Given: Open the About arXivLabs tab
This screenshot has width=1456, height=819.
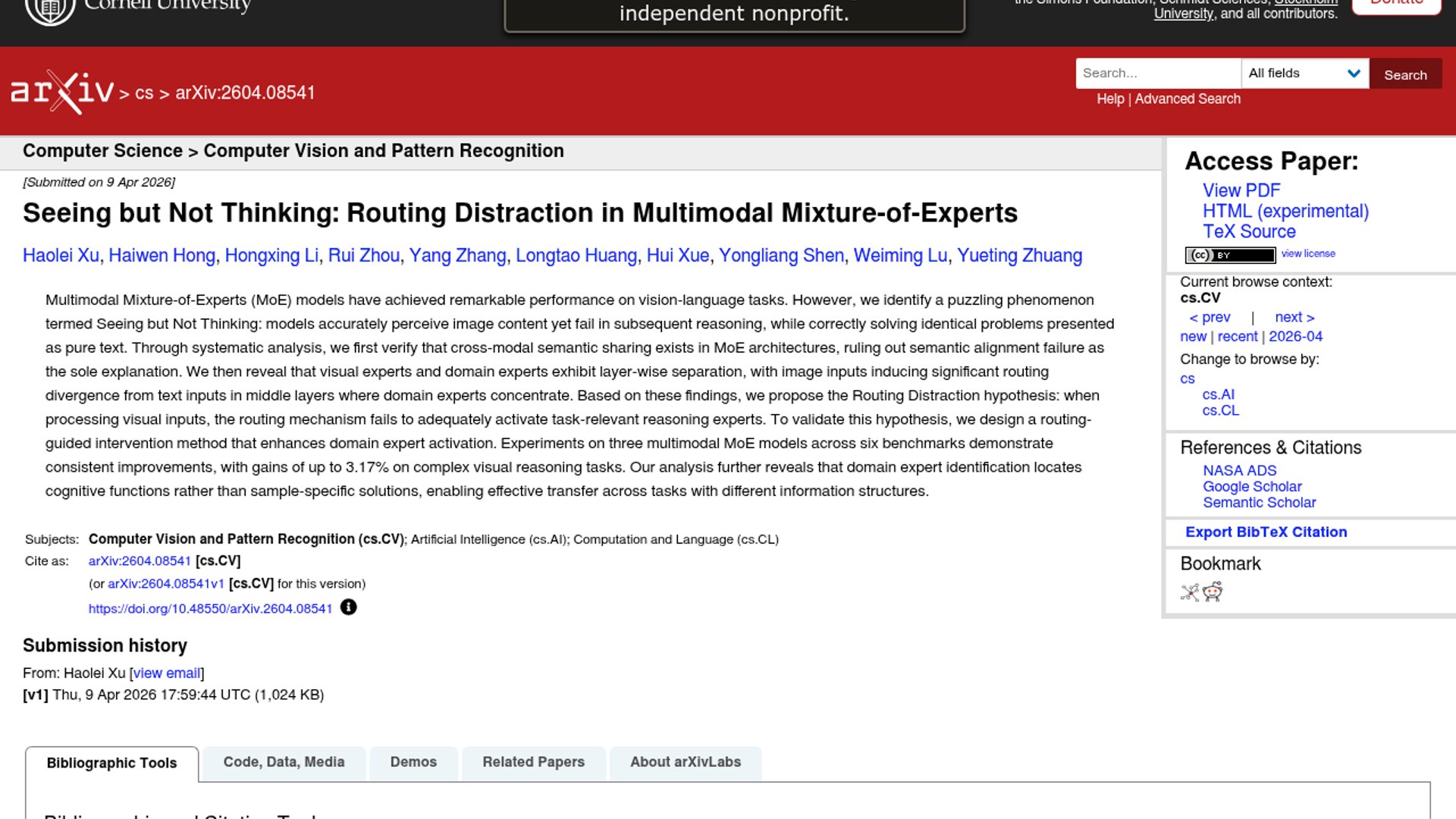Looking at the screenshot, I should [x=685, y=762].
